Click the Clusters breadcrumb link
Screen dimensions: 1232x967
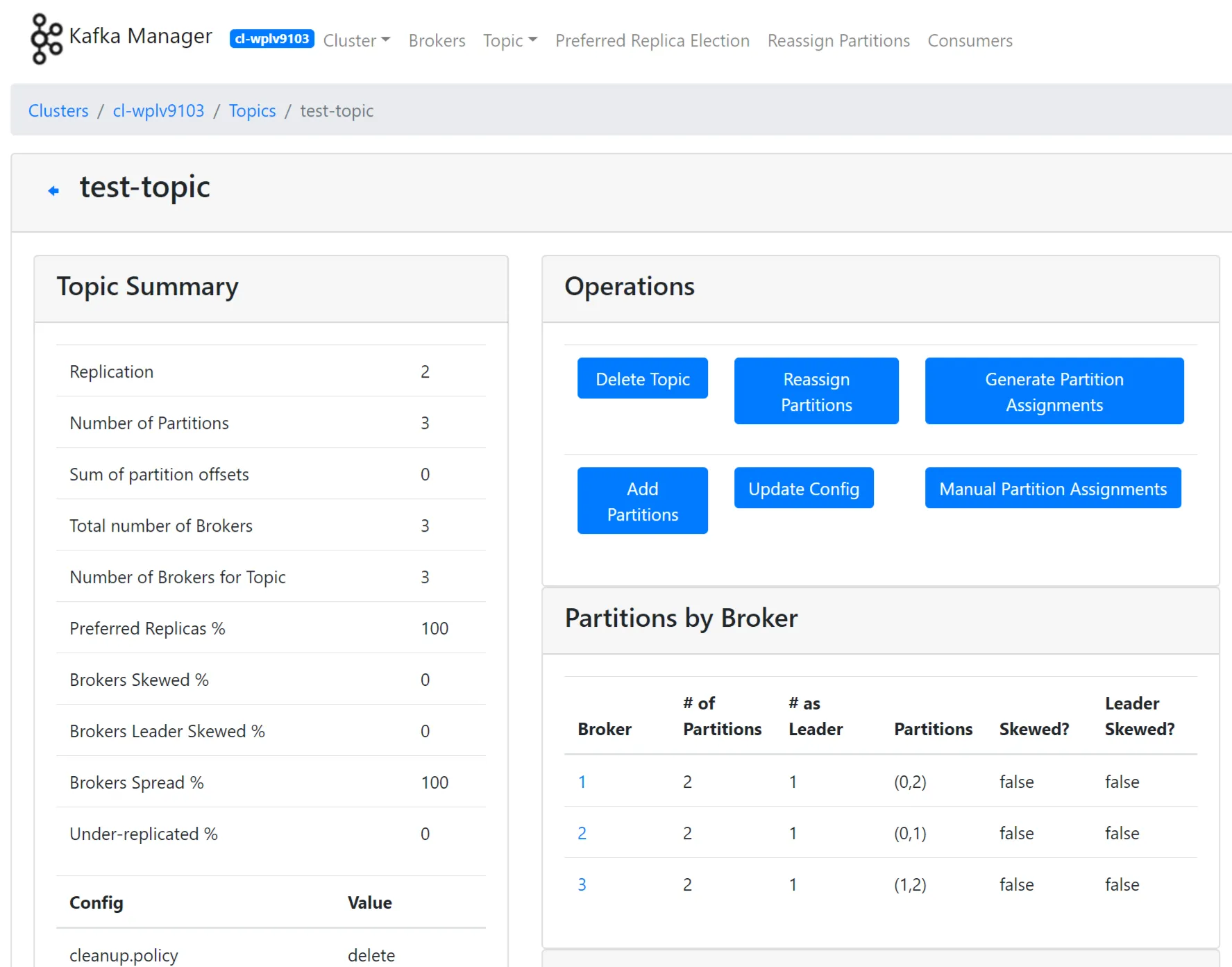(x=58, y=110)
